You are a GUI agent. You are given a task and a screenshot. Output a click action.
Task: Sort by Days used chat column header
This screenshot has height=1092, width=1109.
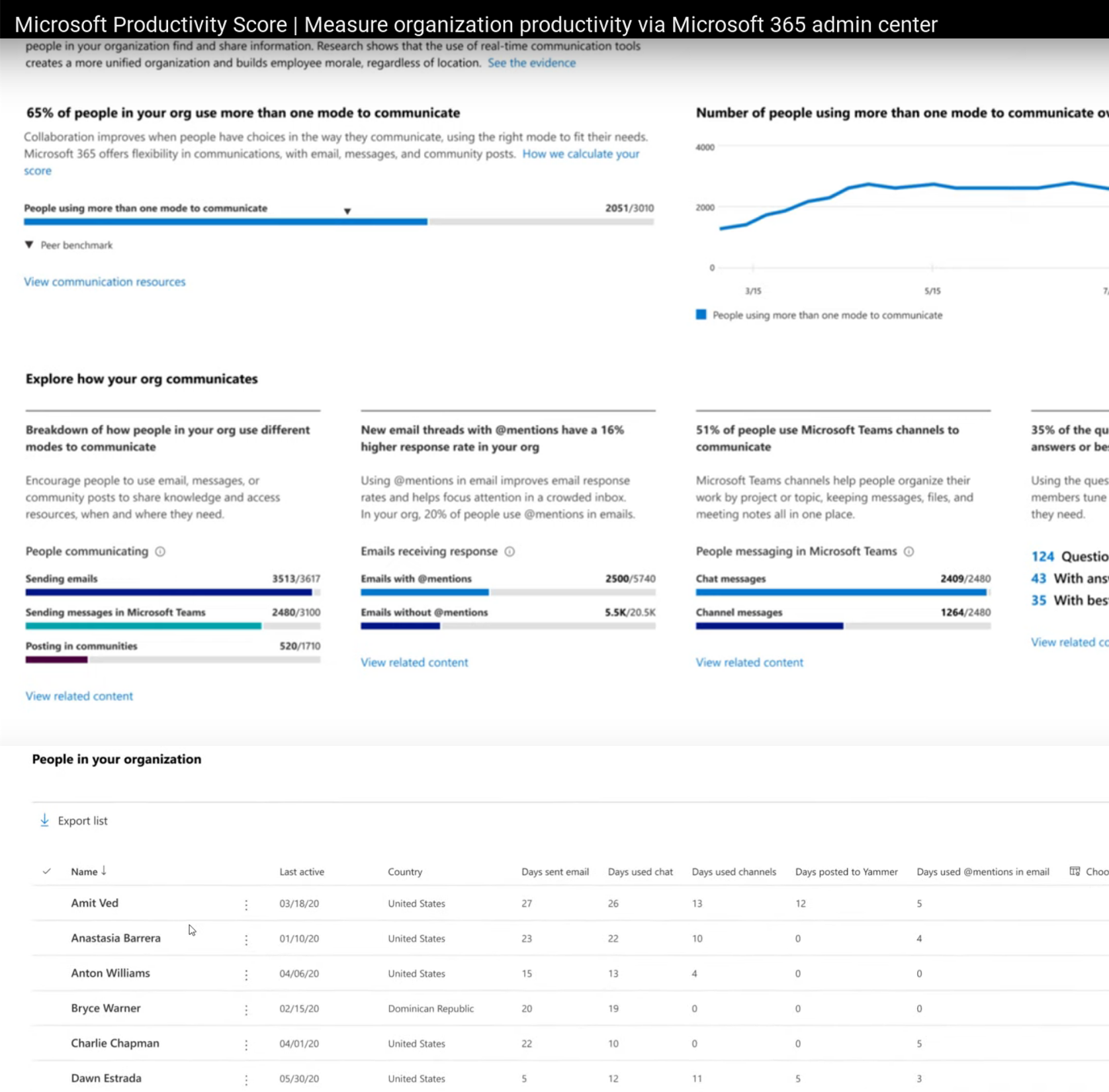641,872
